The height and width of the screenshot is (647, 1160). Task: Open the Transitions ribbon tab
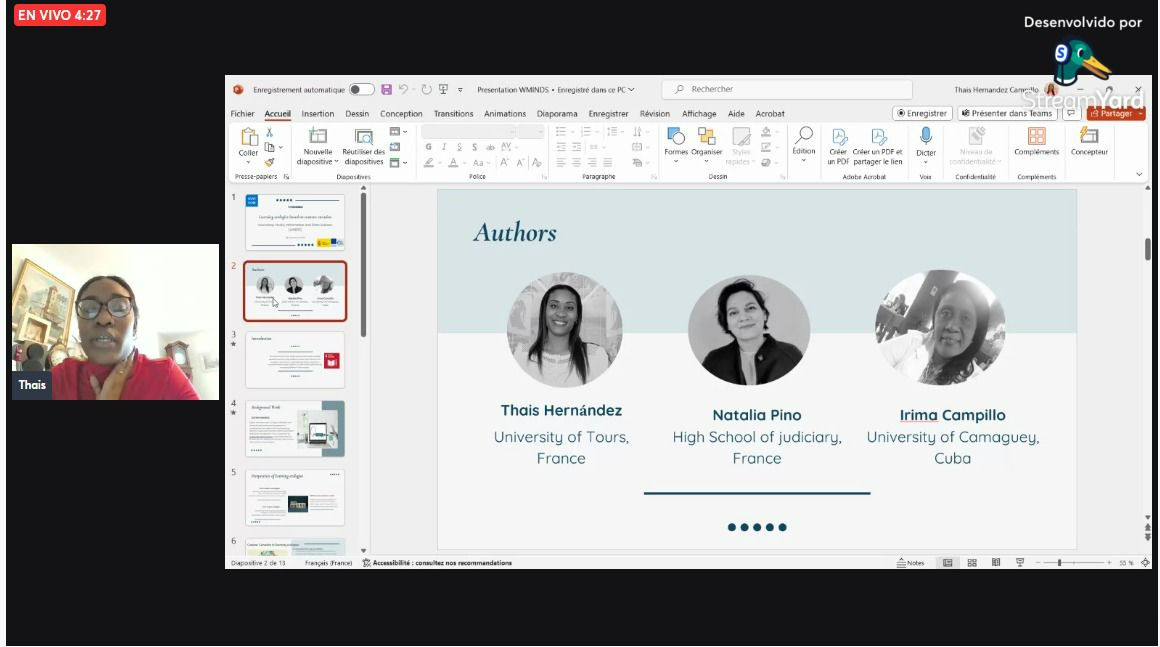coord(453,114)
